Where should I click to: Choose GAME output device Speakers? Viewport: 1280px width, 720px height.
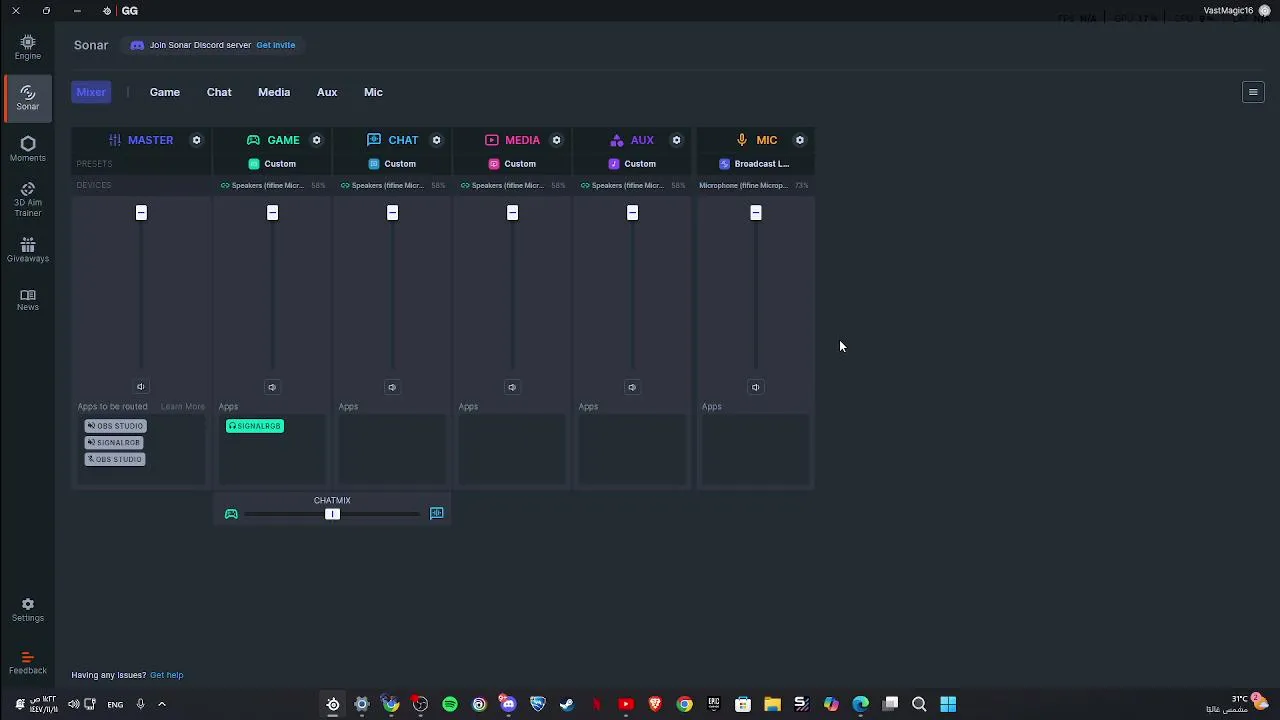coord(272,185)
